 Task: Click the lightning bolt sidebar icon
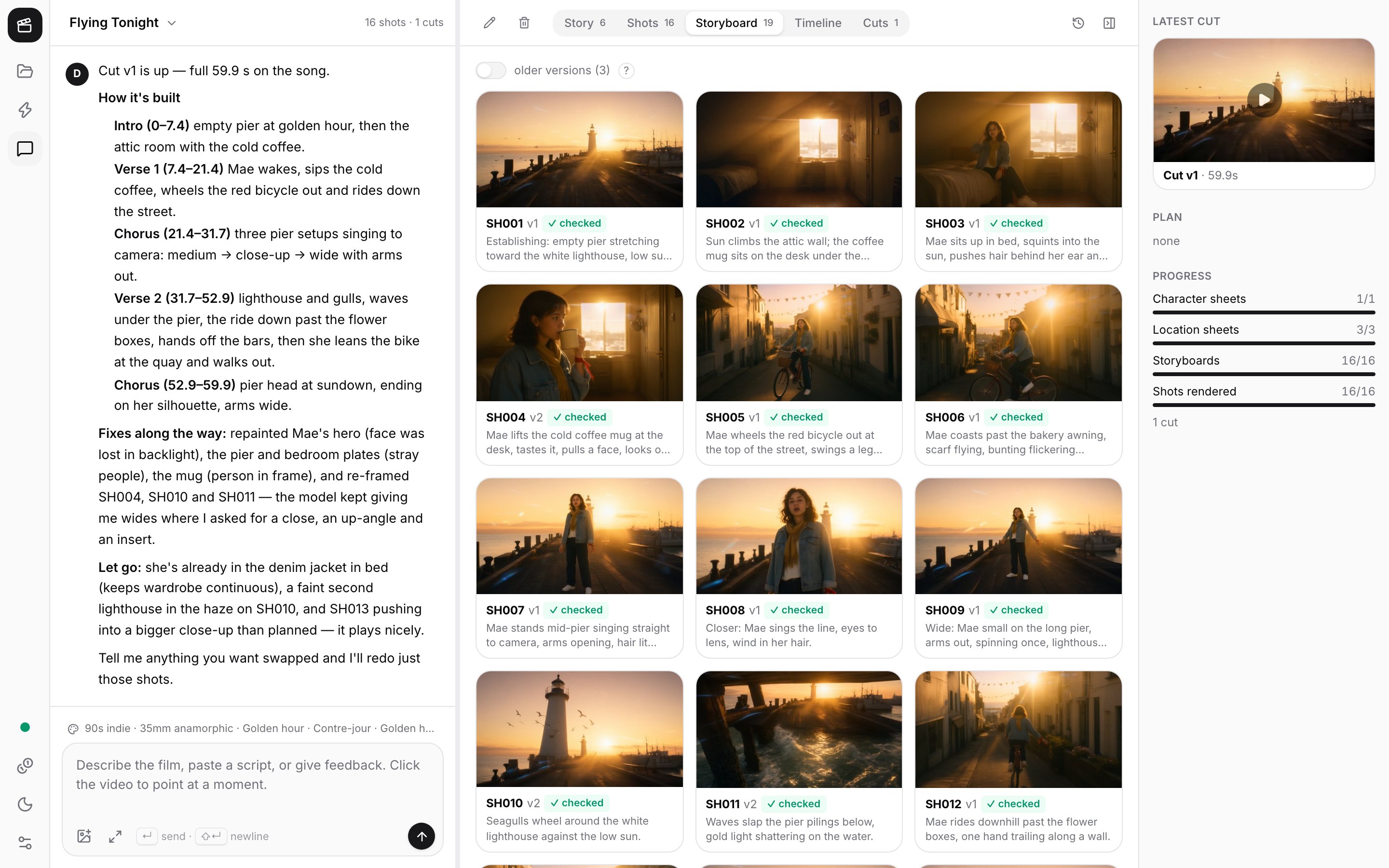point(25,109)
